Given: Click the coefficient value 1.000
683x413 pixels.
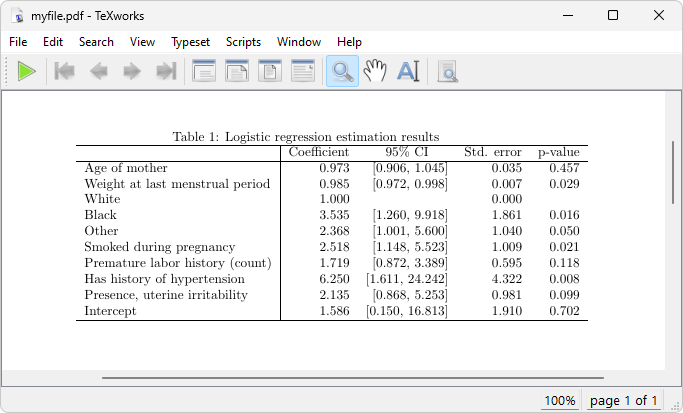Looking at the screenshot, I should tap(334, 199).
